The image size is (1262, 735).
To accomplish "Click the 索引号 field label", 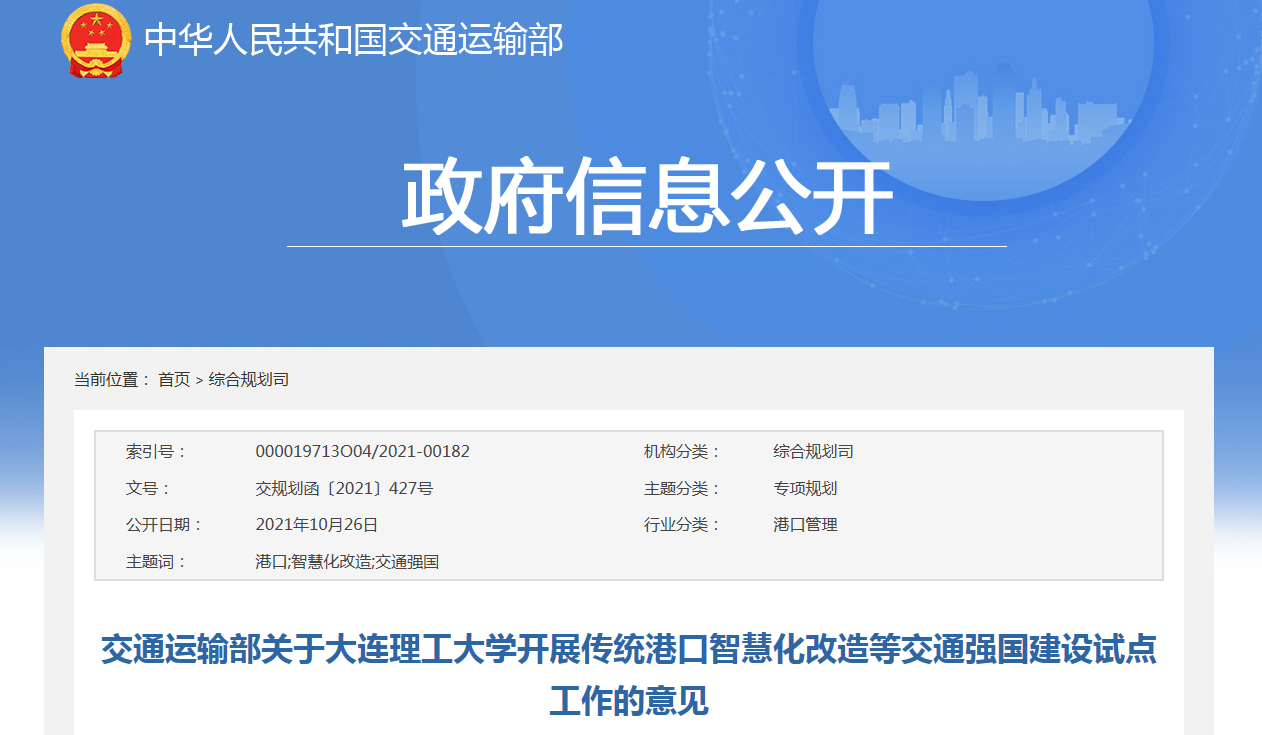I will 156,452.
